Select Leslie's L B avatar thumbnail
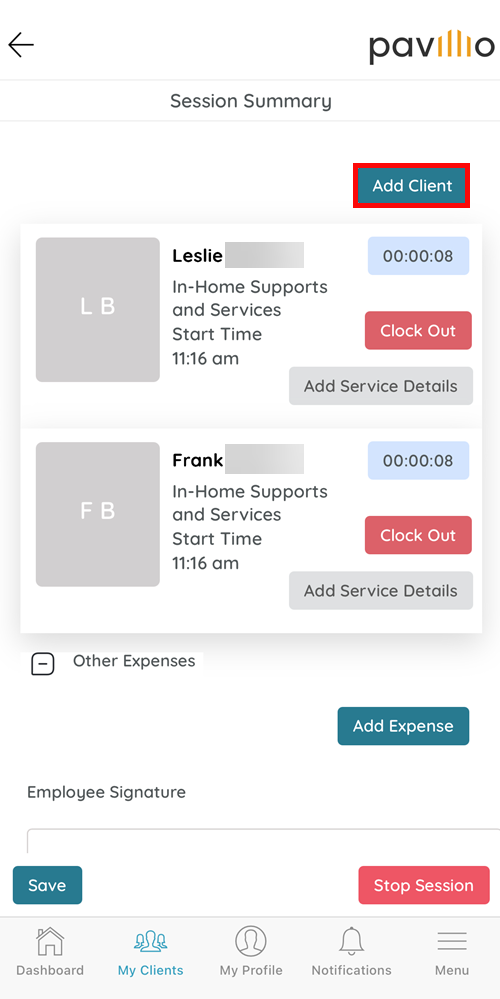The width and height of the screenshot is (500, 999). click(x=97, y=310)
